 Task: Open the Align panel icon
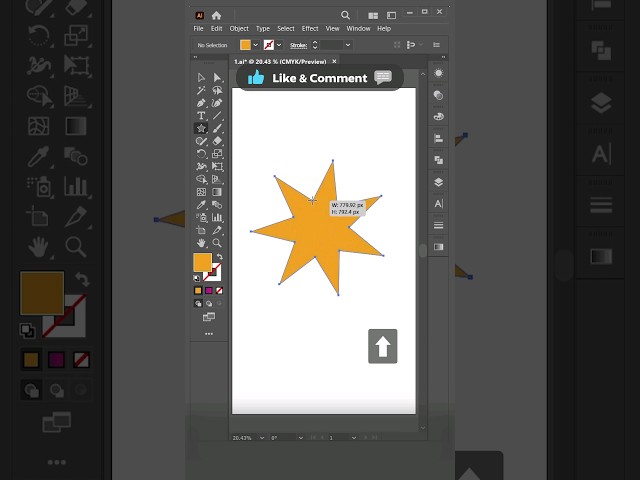click(x=438, y=139)
